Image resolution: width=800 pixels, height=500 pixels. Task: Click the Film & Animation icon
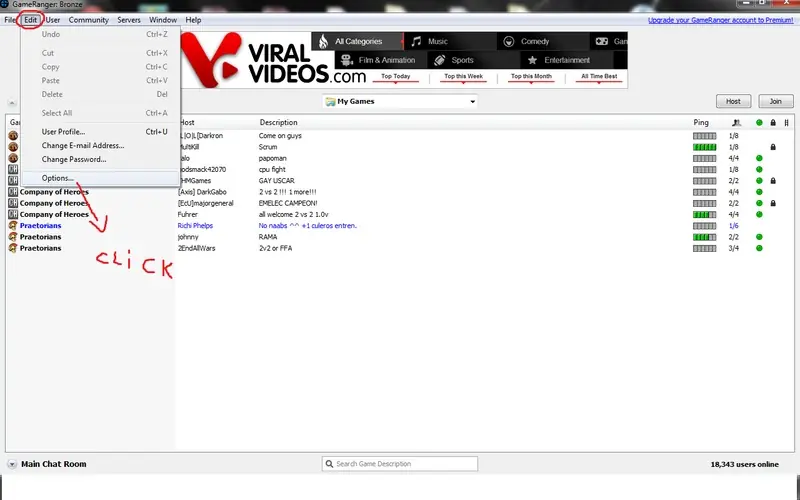(347, 60)
